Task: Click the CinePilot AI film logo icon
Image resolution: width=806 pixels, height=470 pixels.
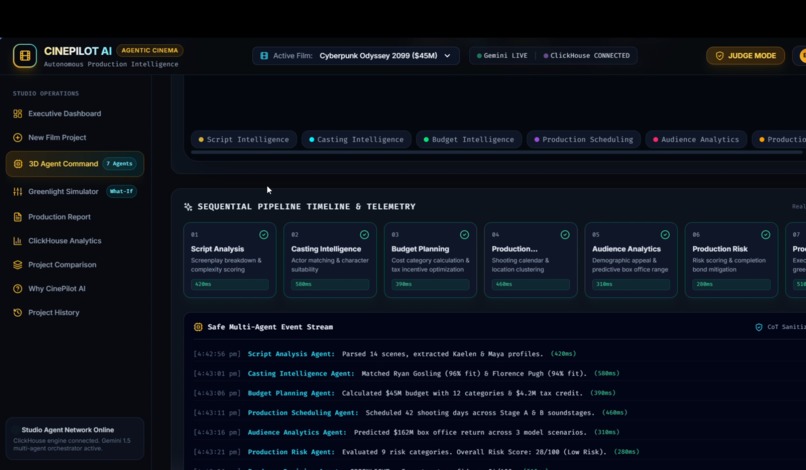Action: pos(25,56)
